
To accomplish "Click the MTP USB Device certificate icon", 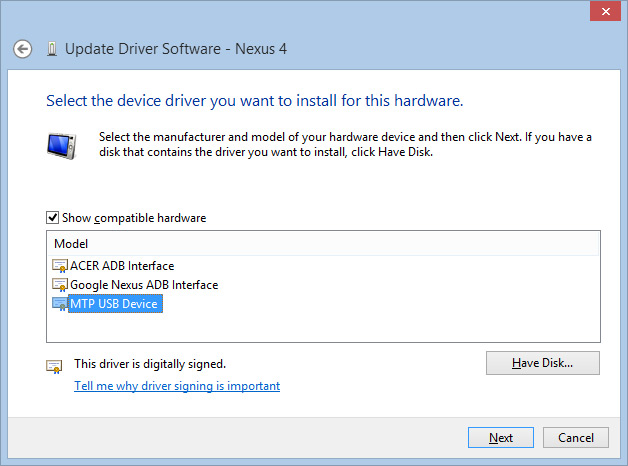I will click(x=60, y=304).
